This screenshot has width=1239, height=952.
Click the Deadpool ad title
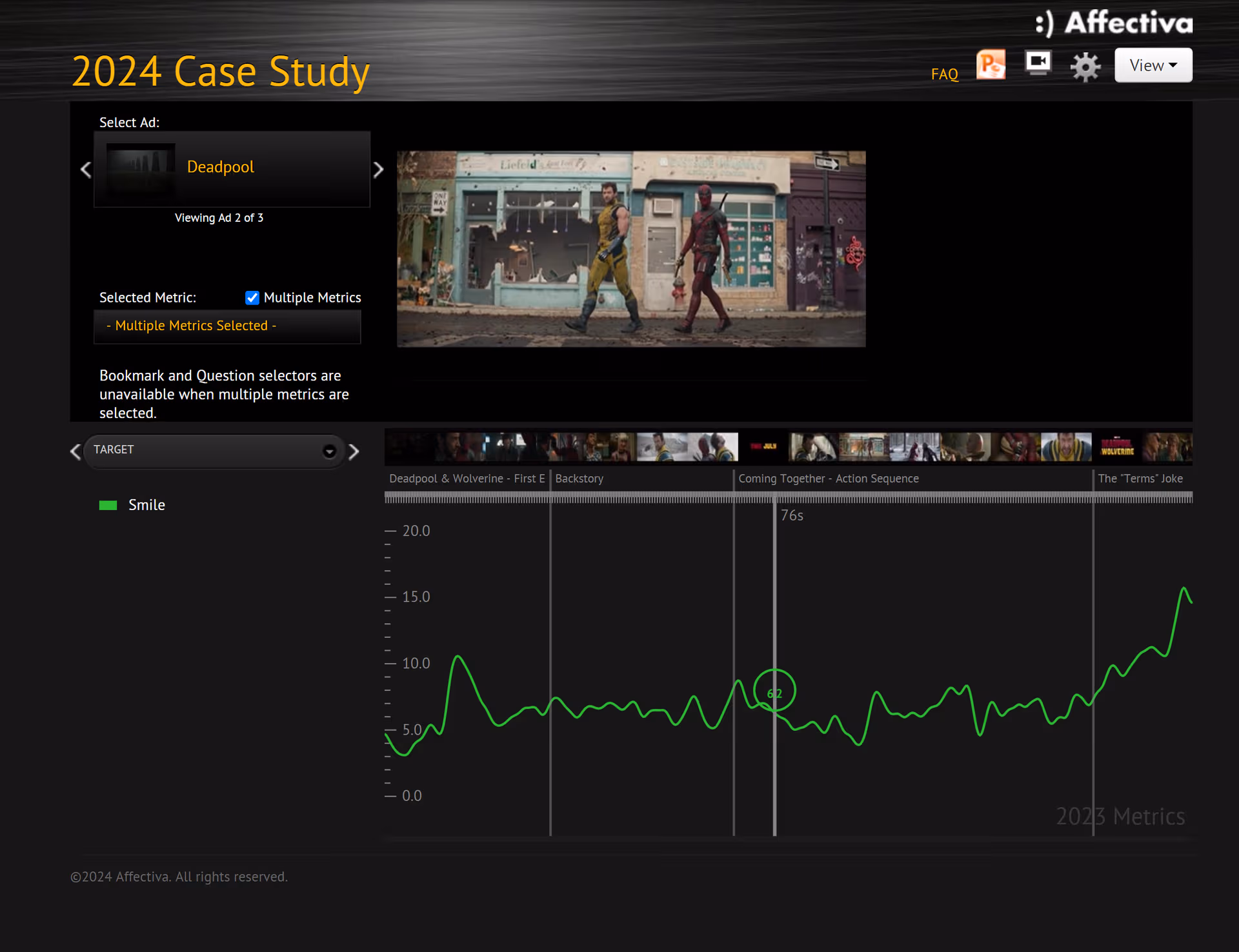[221, 167]
